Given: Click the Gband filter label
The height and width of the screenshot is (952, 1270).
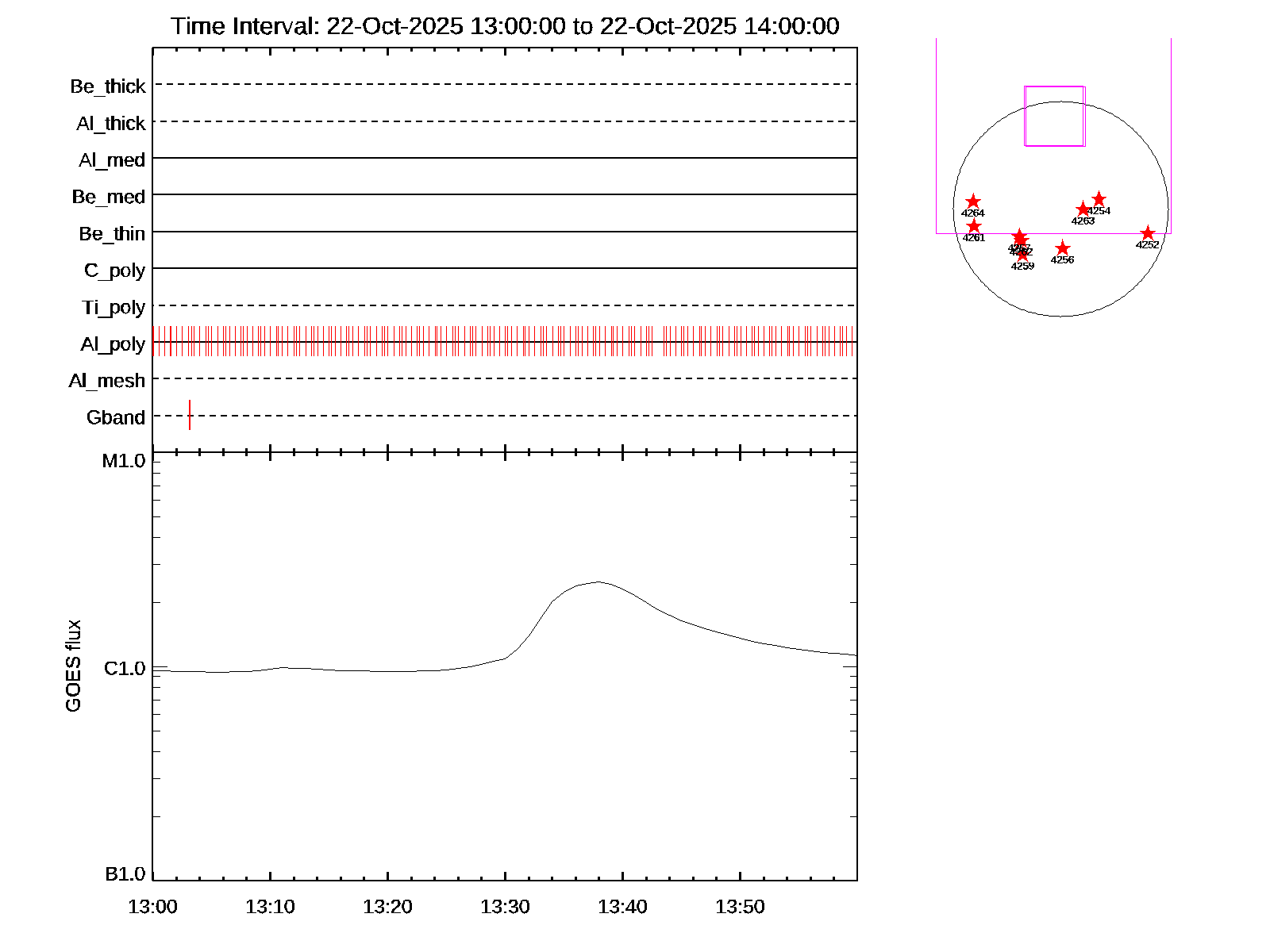Looking at the screenshot, I should pos(116,417).
